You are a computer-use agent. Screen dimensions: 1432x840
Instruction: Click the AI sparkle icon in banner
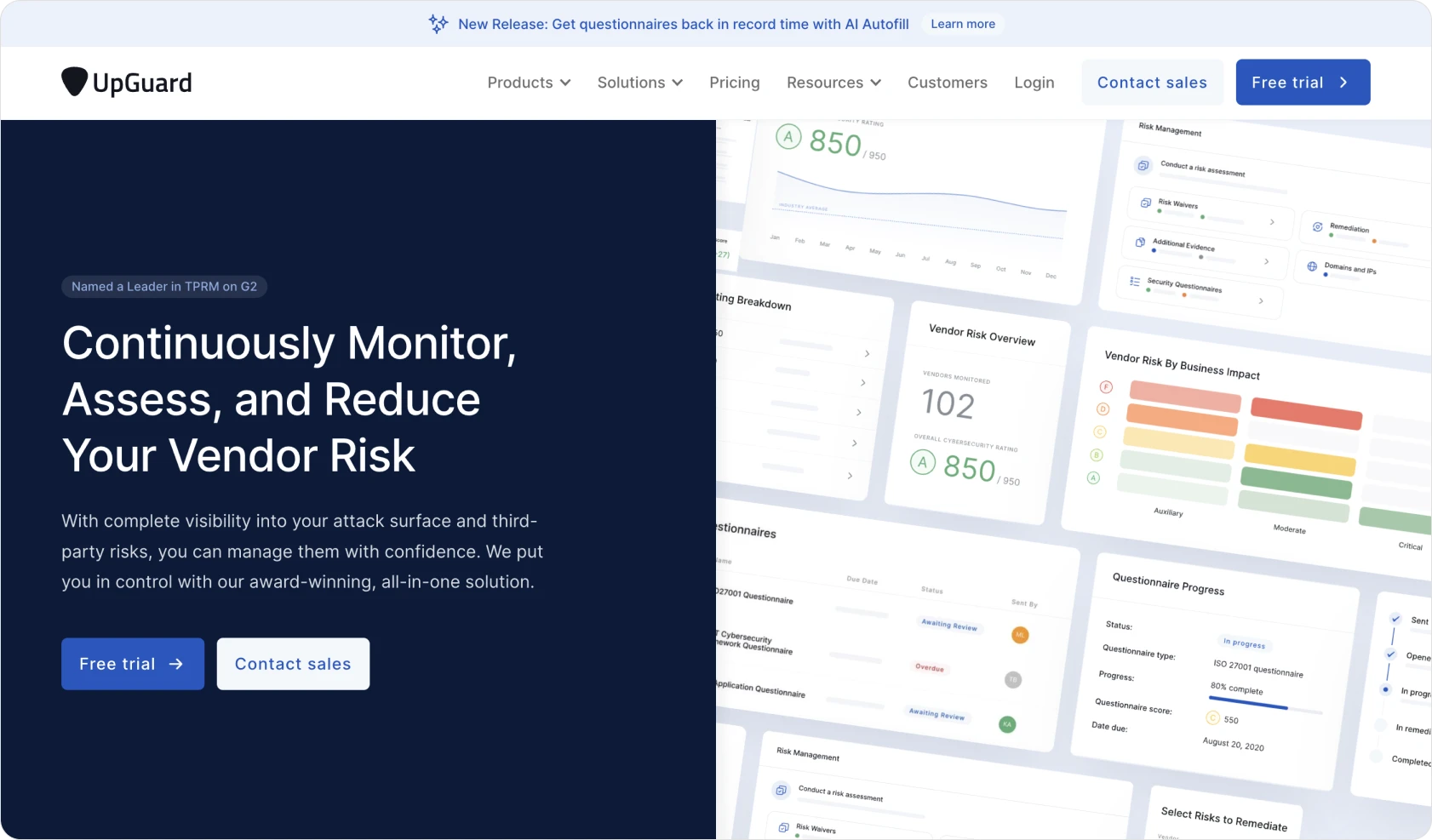pyautogui.click(x=438, y=24)
